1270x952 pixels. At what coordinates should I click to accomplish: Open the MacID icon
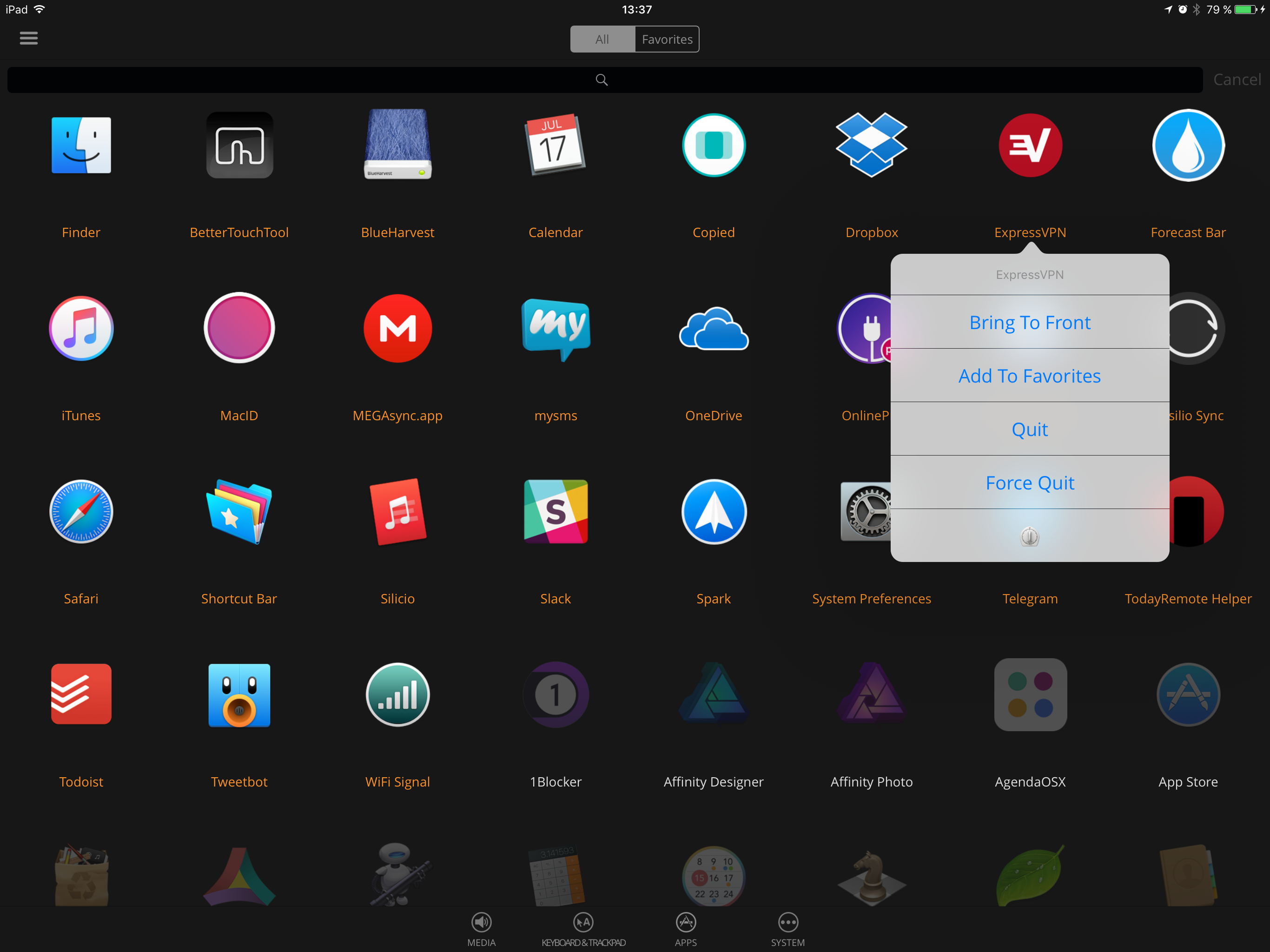pyautogui.click(x=239, y=328)
